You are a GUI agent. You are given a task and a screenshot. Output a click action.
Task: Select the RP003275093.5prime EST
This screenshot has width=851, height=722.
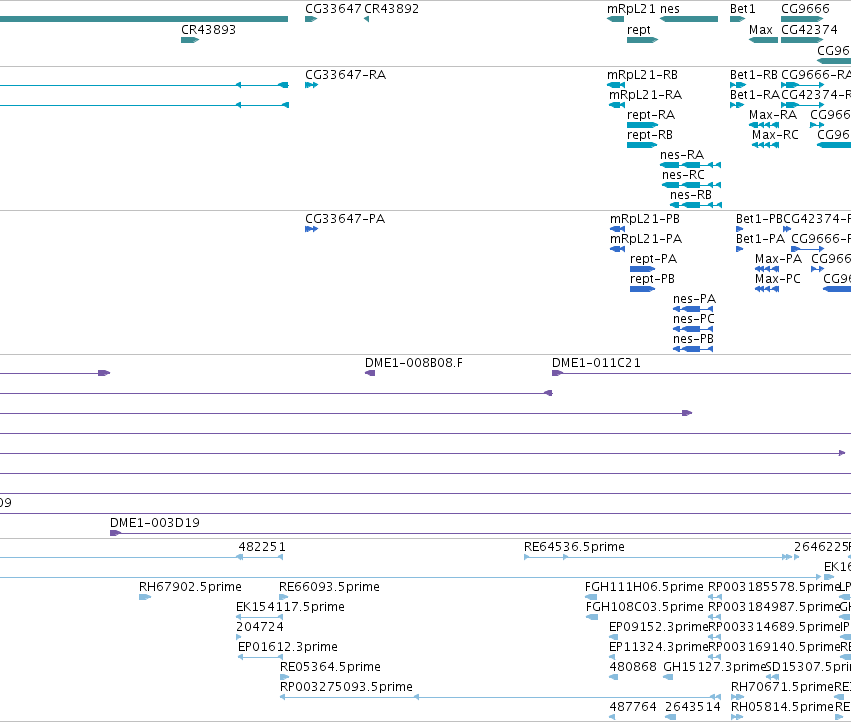tap(500, 697)
